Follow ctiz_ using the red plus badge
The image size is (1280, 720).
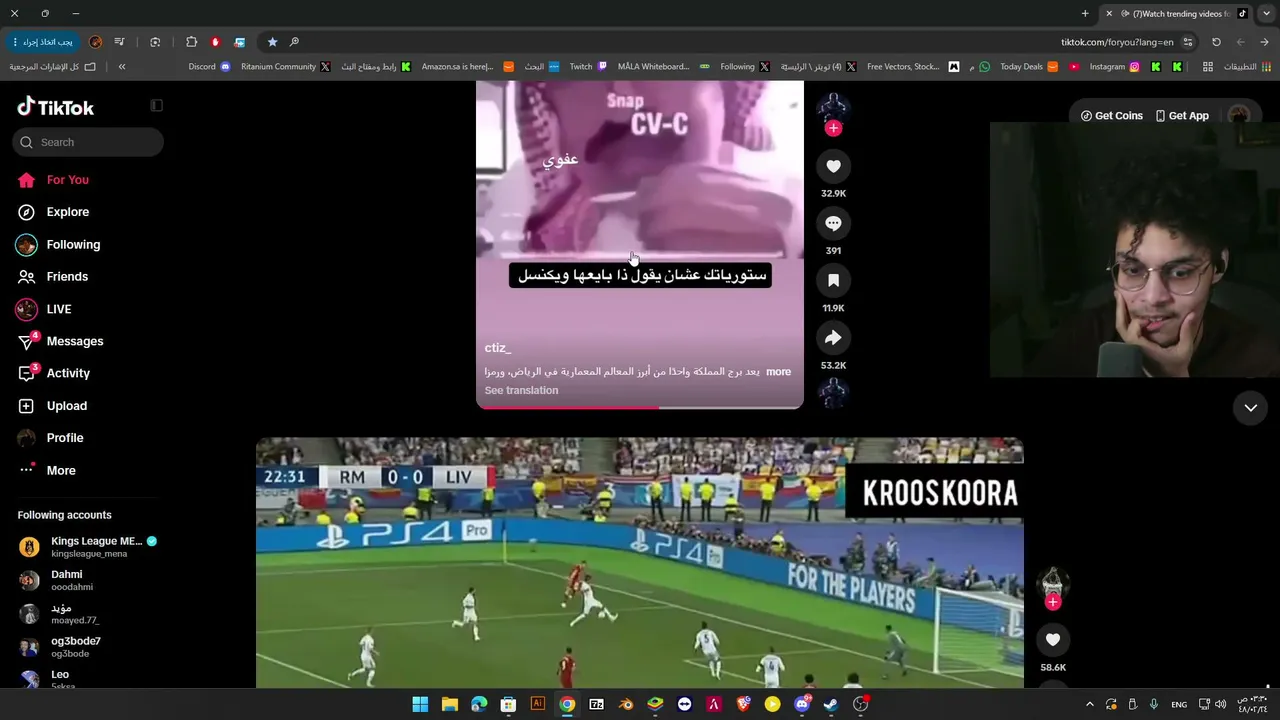[833, 128]
